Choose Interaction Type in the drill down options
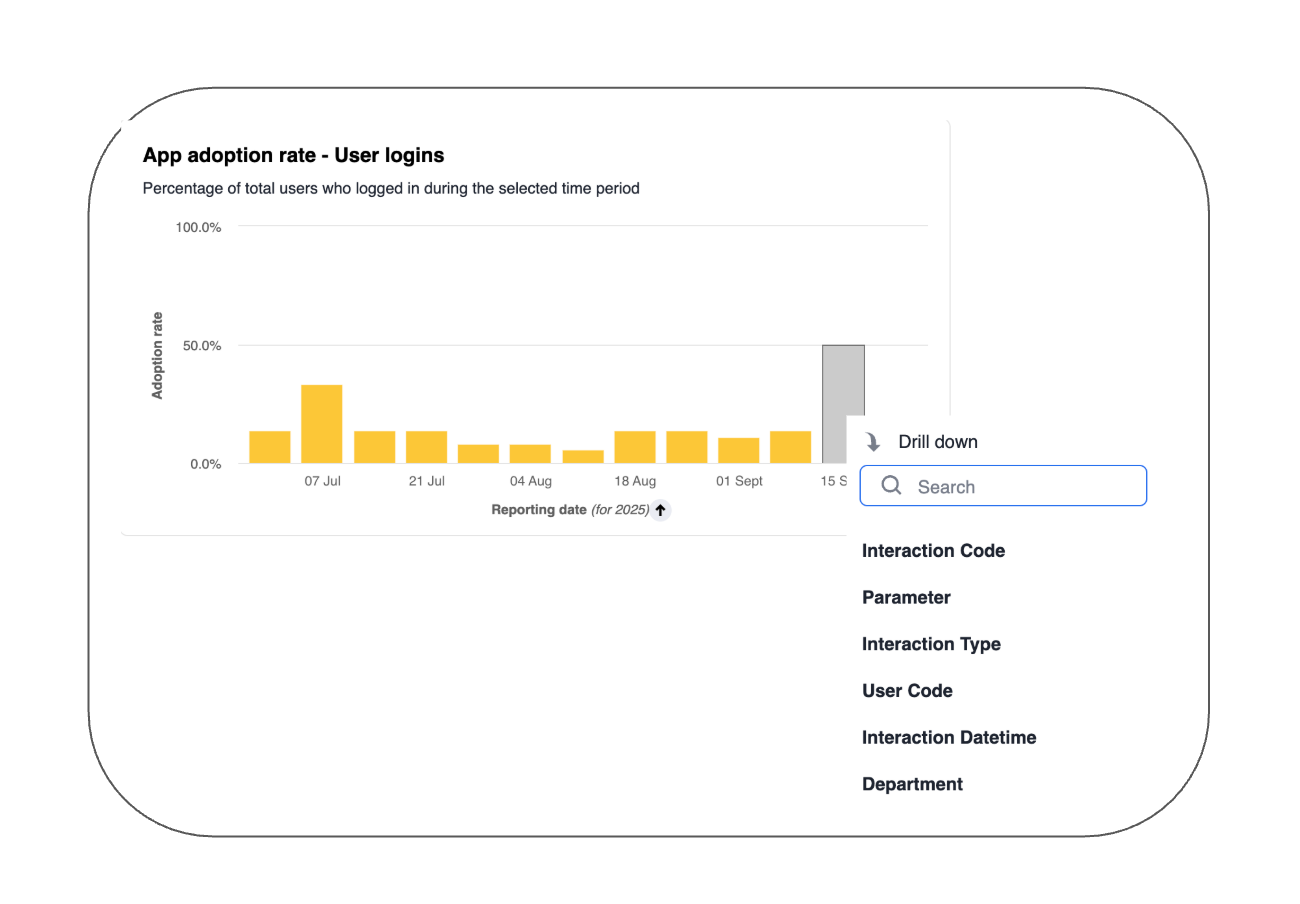This screenshot has width=1300, height=904. 931,644
